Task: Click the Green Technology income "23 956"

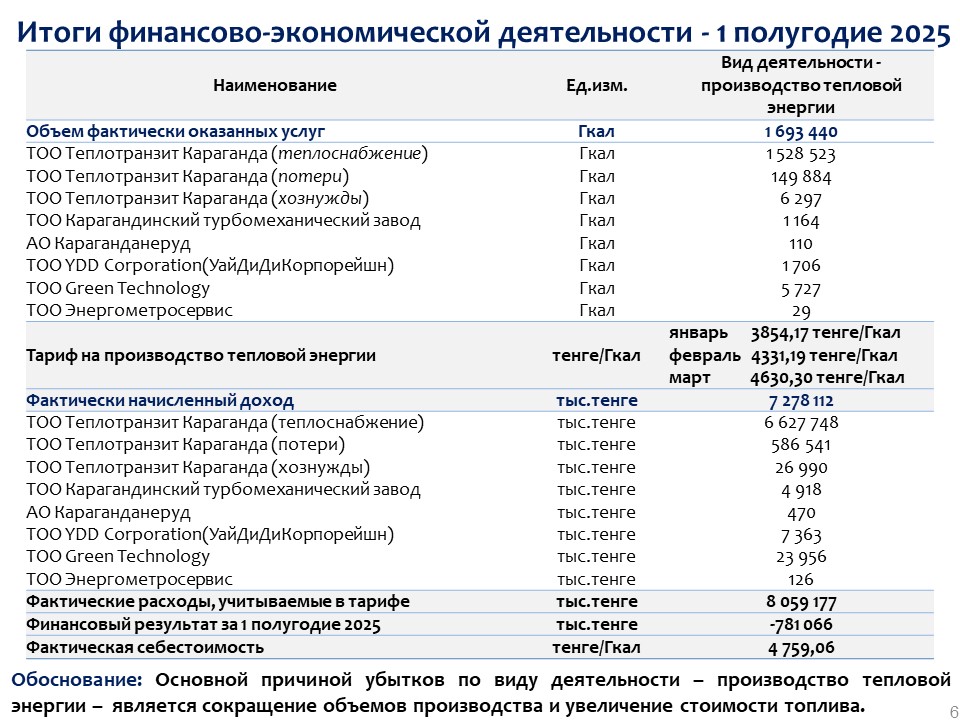Action: (x=801, y=557)
